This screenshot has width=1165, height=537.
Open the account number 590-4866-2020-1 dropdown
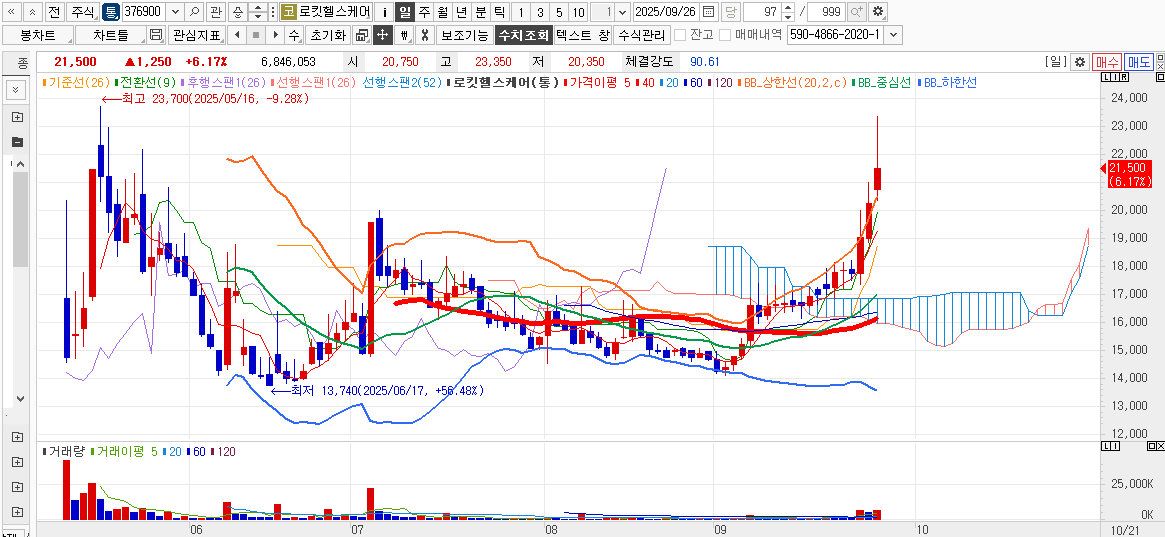(x=893, y=35)
